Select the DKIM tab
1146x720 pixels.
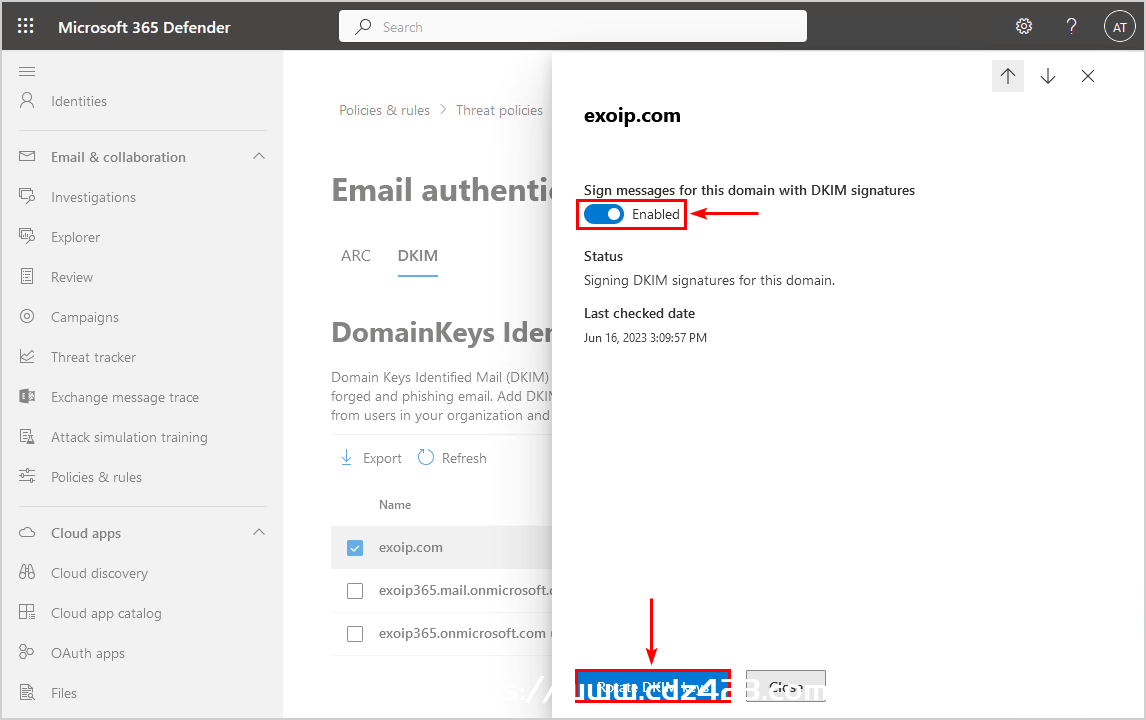[417, 256]
